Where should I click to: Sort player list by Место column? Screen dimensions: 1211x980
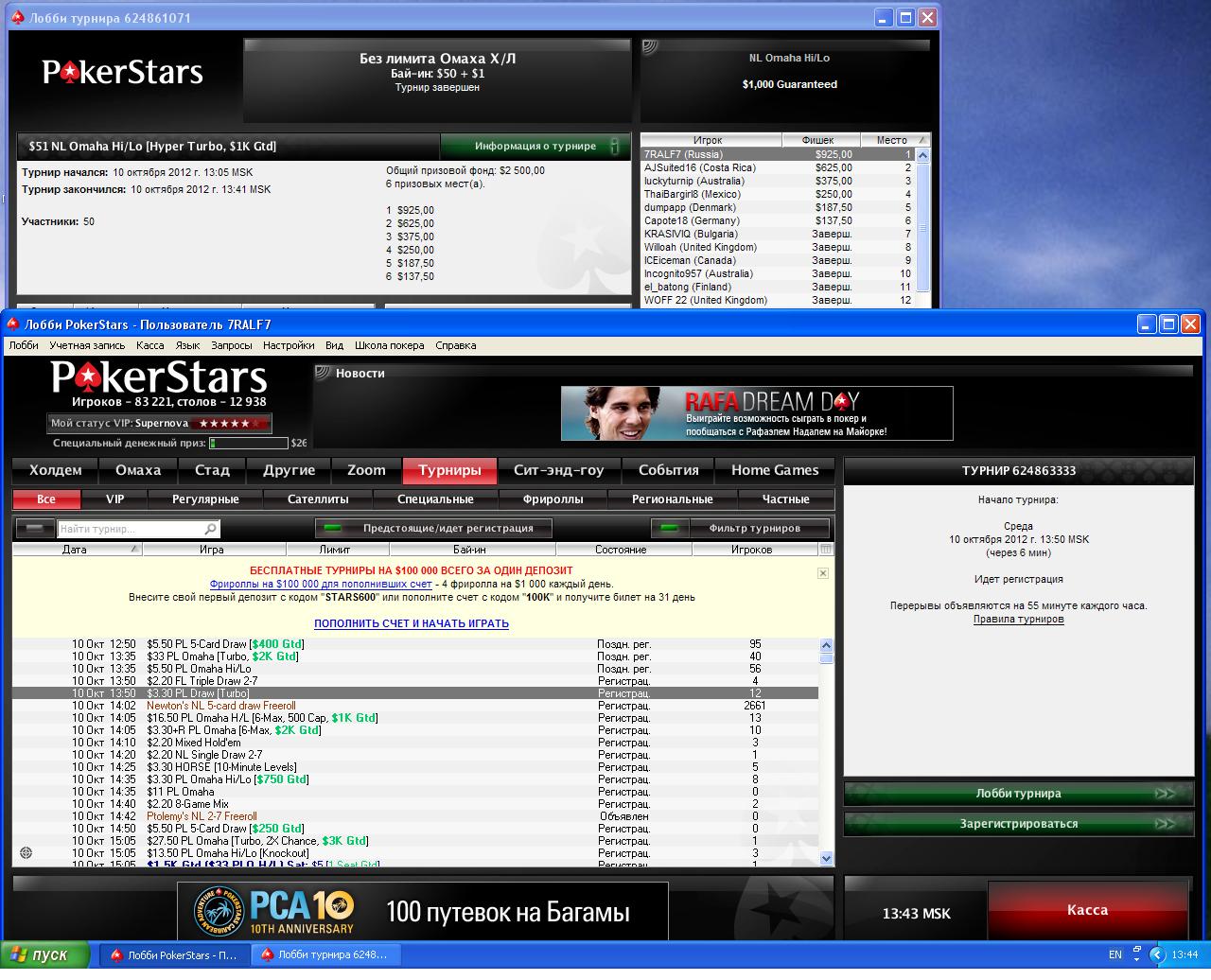coord(890,140)
